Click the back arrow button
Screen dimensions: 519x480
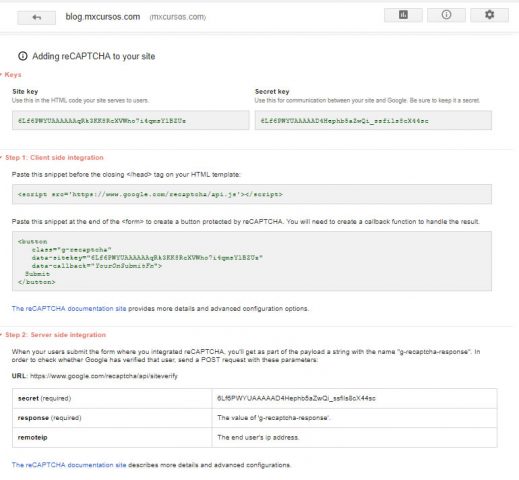pos(36,18)
